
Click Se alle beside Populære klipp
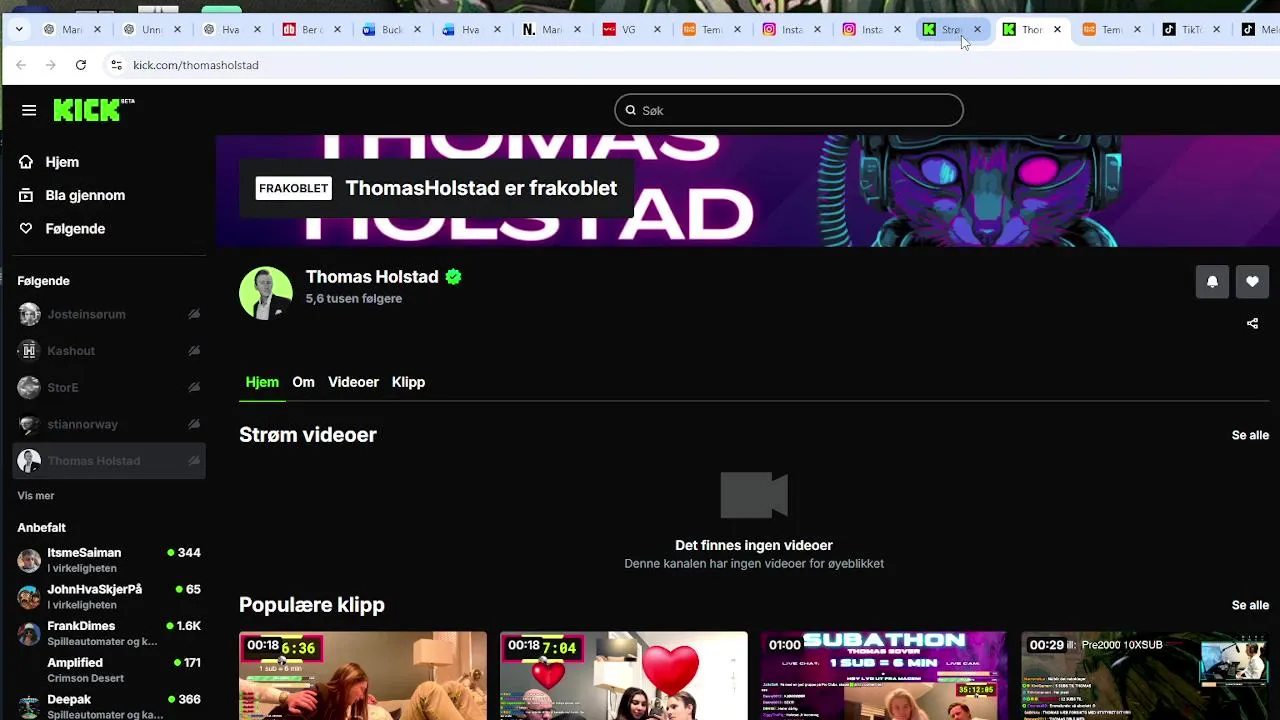click(1250, 605)
